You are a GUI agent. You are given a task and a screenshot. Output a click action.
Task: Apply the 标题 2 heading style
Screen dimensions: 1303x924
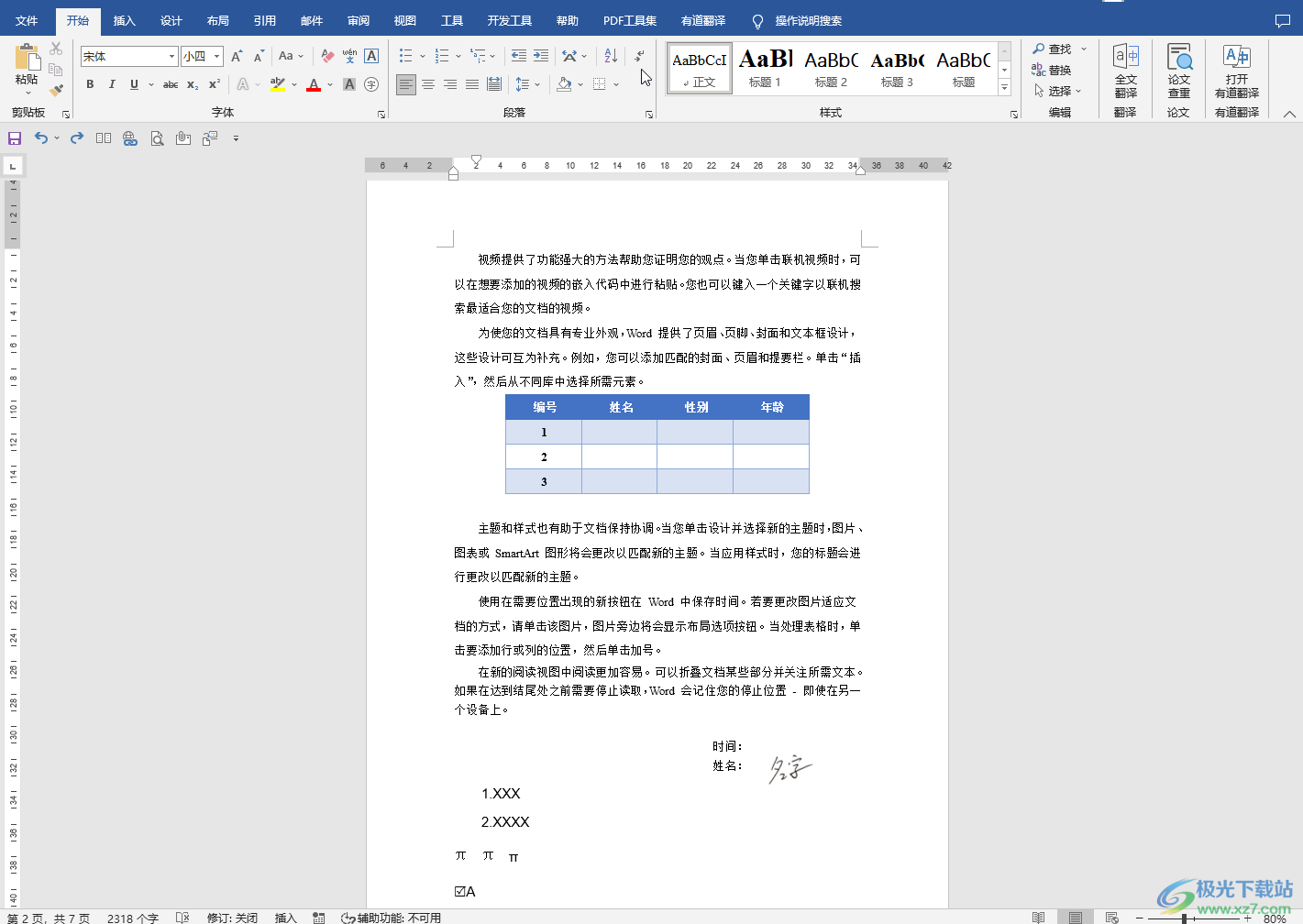pos(831,68)
